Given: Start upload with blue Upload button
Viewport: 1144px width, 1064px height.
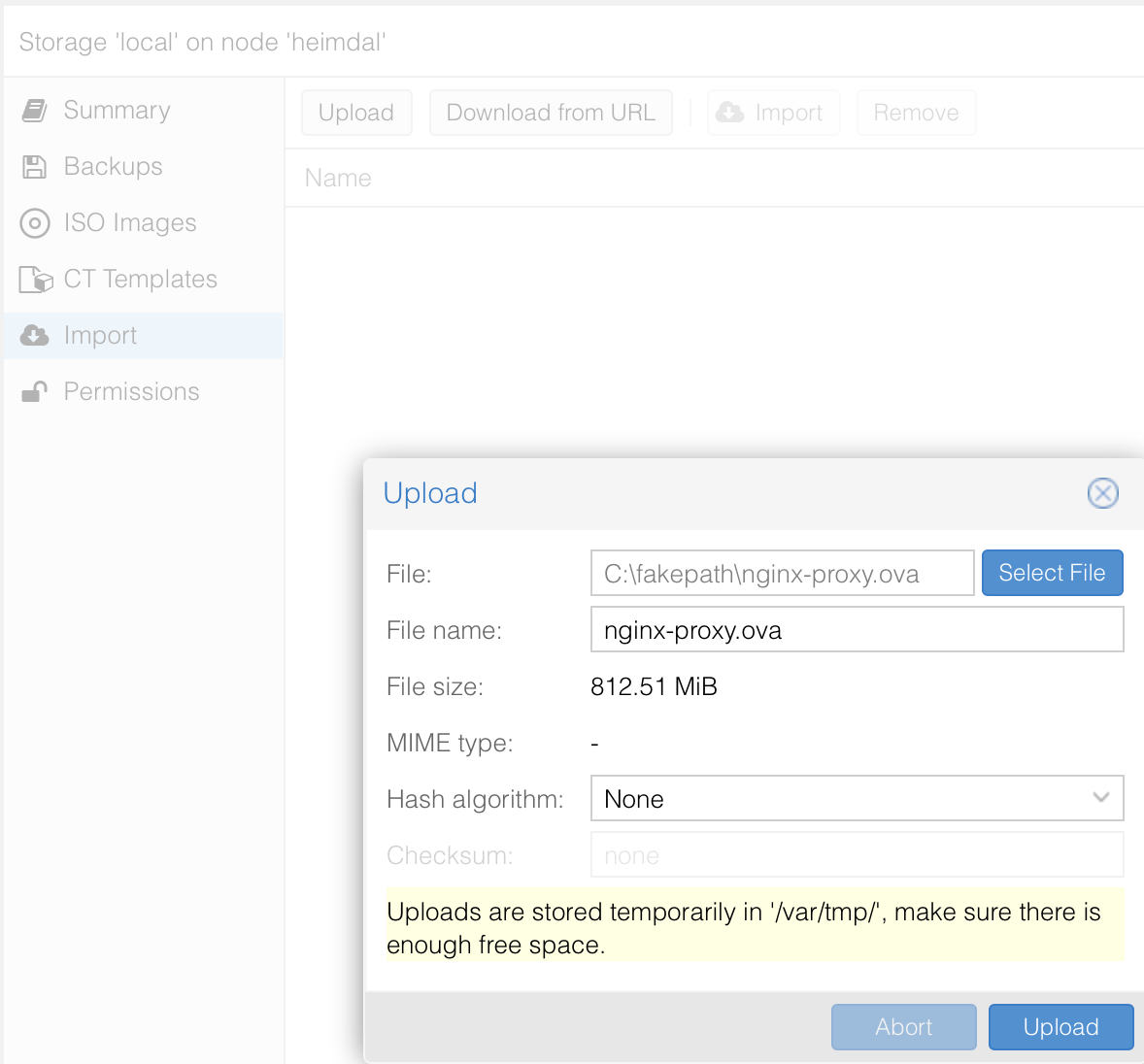Looking at the screenshot, I should pos(1060,1027).
